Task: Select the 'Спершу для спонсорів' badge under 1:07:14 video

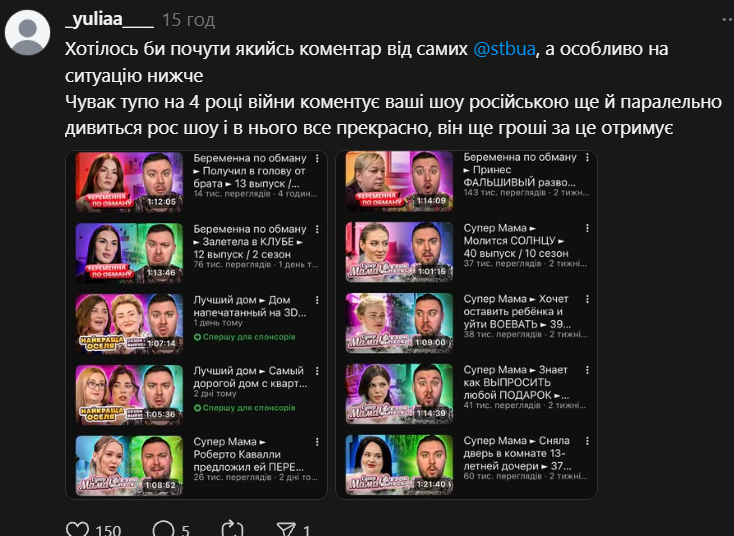Action: click(244, 337)
